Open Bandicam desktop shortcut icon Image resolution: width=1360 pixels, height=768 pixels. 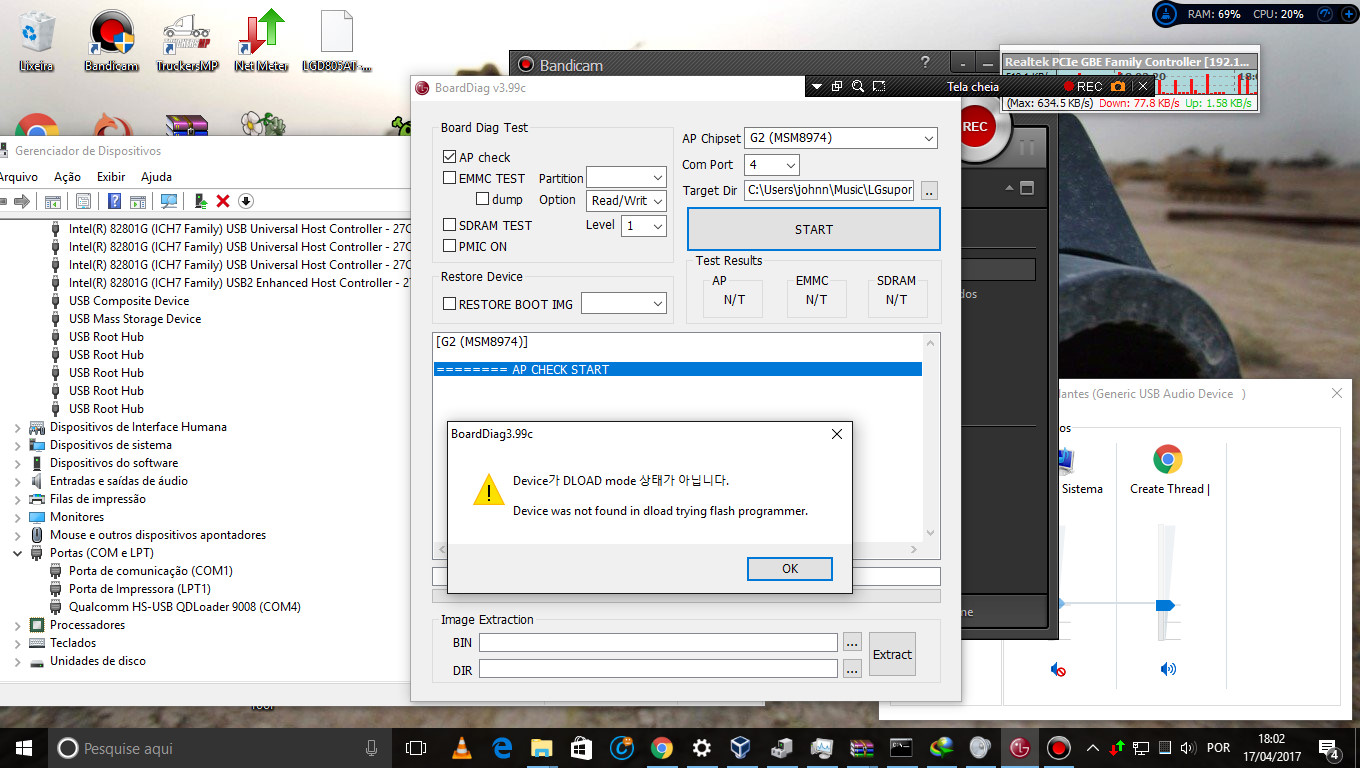pos(111,40)
